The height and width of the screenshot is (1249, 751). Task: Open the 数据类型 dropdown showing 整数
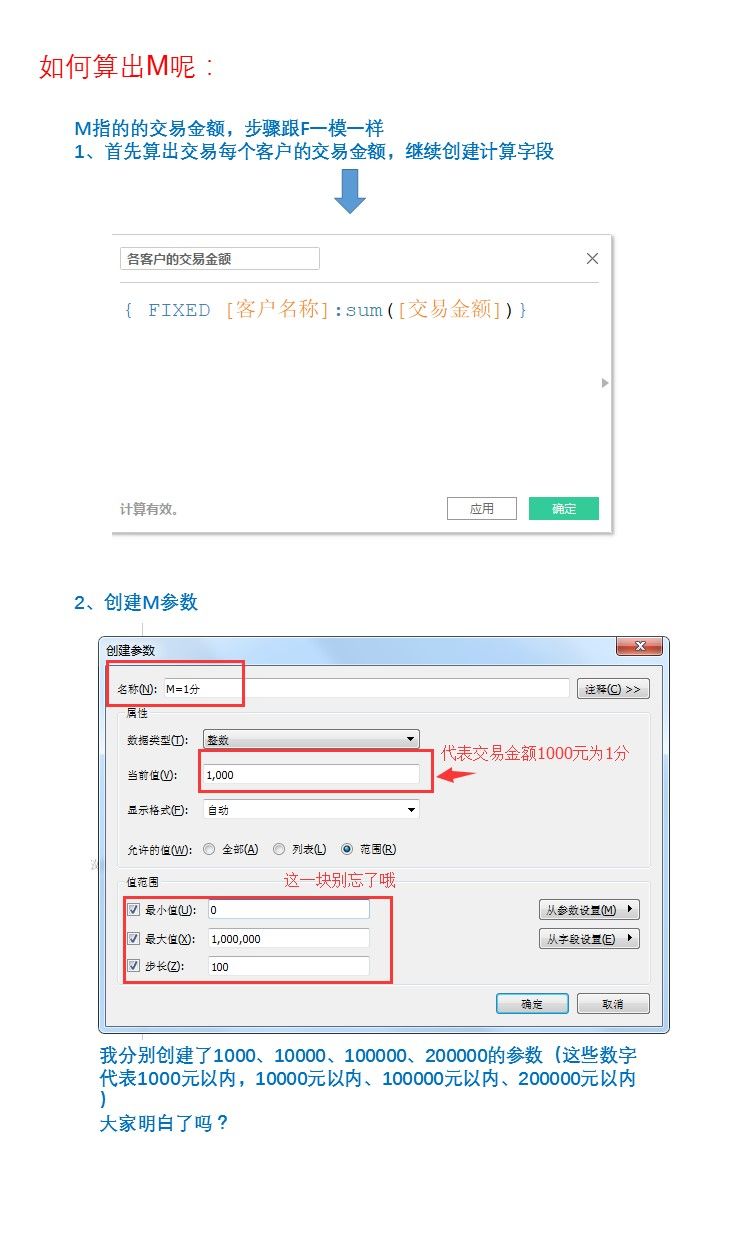tap(311, 740)
